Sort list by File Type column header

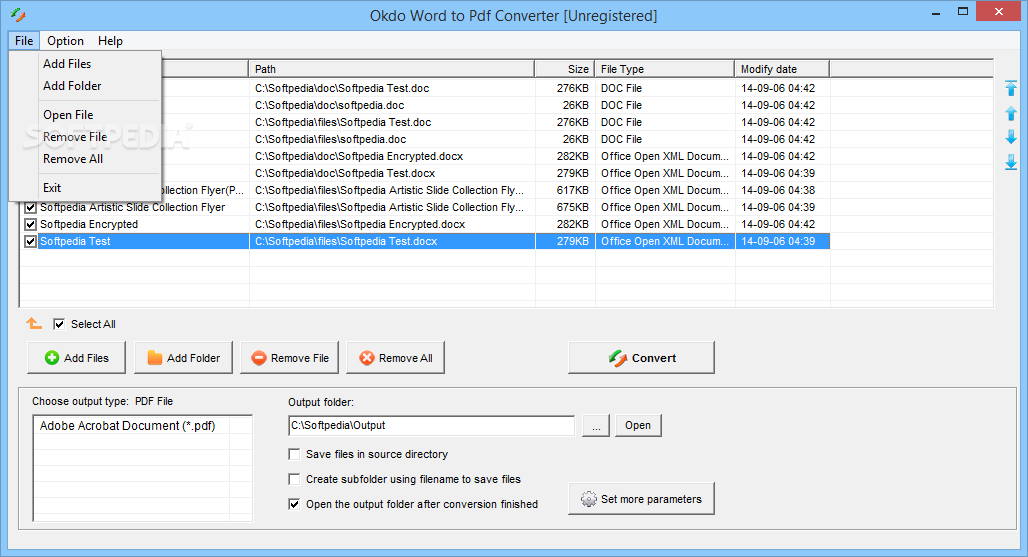(665, 69)
